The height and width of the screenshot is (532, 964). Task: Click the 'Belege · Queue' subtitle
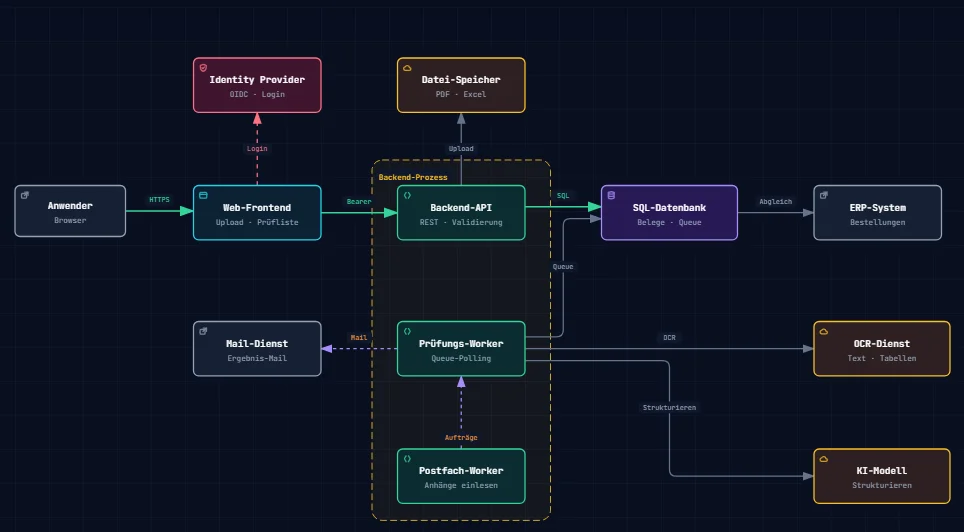pos(670,223)
